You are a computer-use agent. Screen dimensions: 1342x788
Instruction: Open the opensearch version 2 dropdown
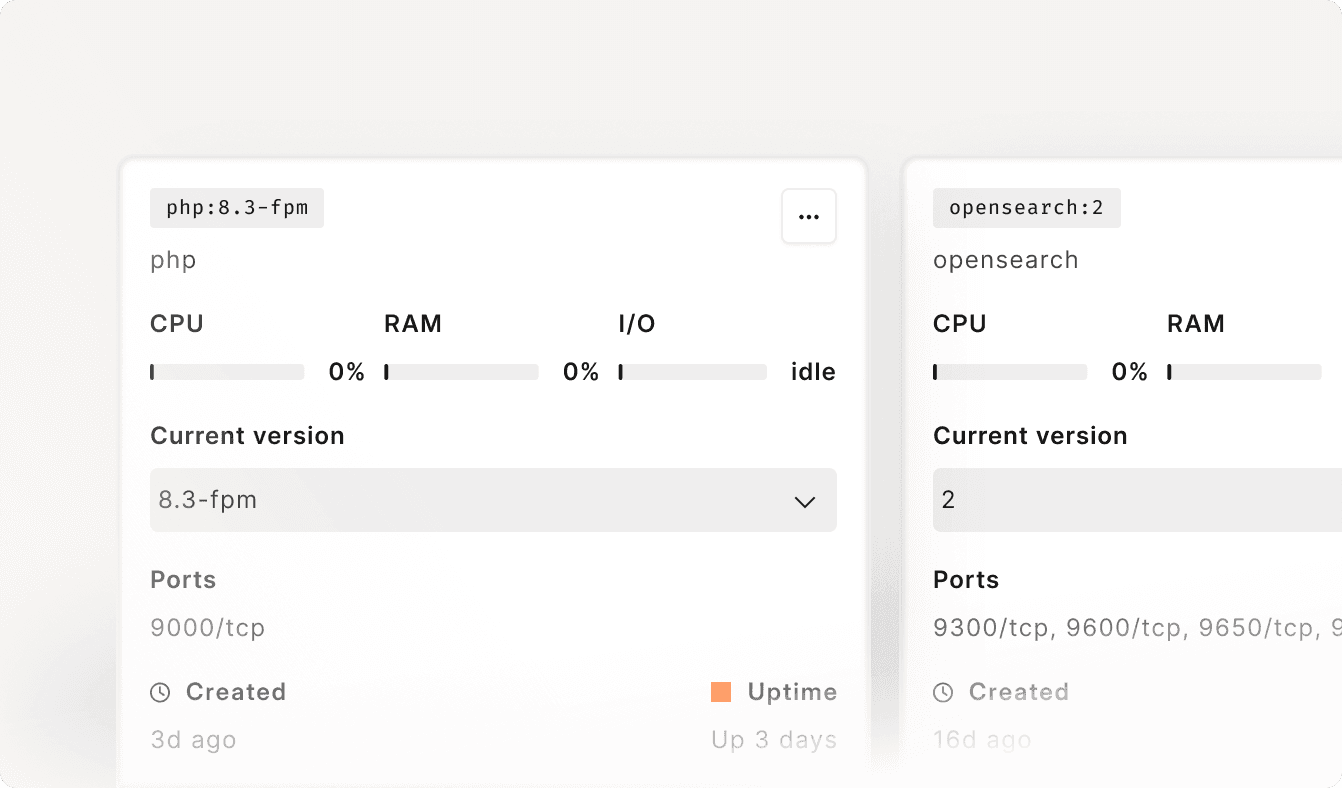1137,500
